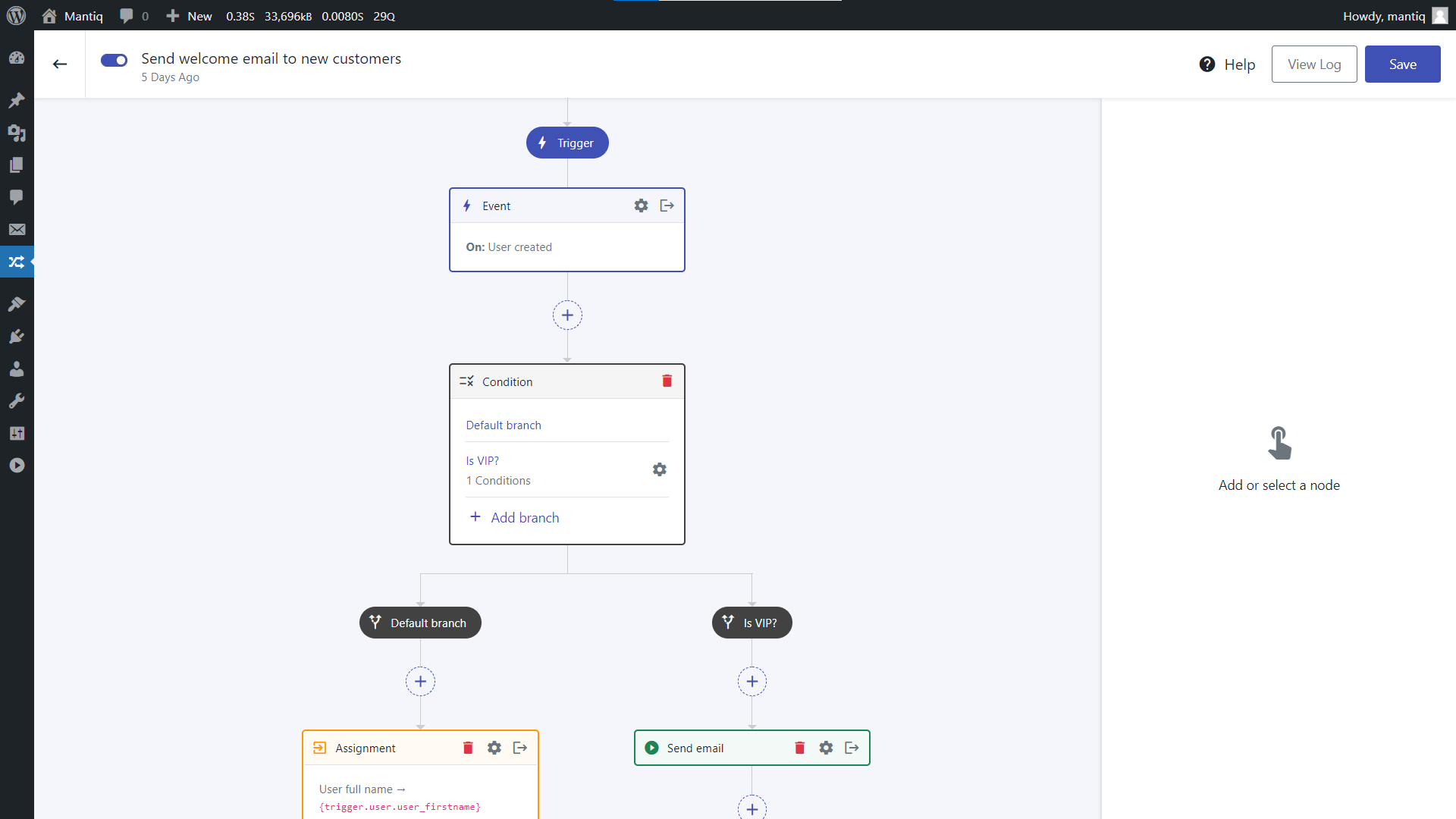Click the Add branch link
This screenshot has height=819, width=1456.
pyautogui.click(x=524, y=517)
